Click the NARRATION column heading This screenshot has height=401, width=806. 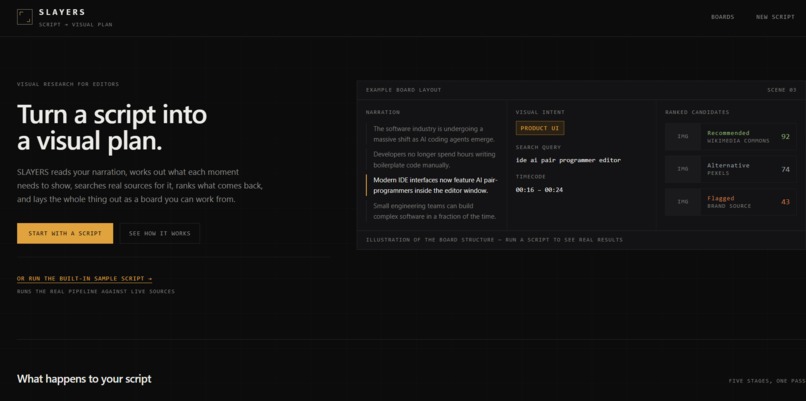[383, 112]
